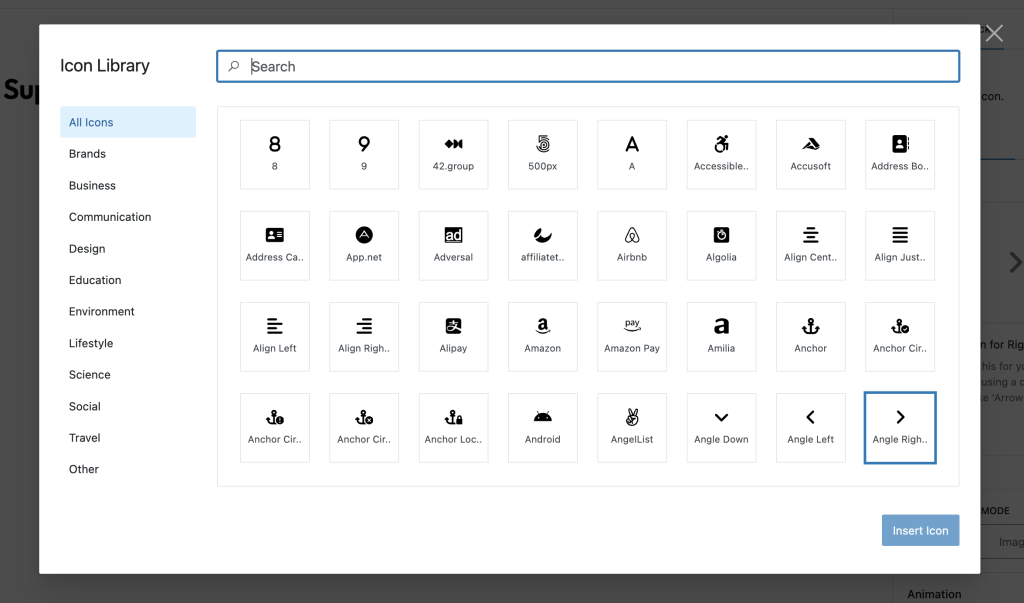Select the Accusoft icon tile
The height and width of the screenshot is (603, 1024).
tap(810, 154)
